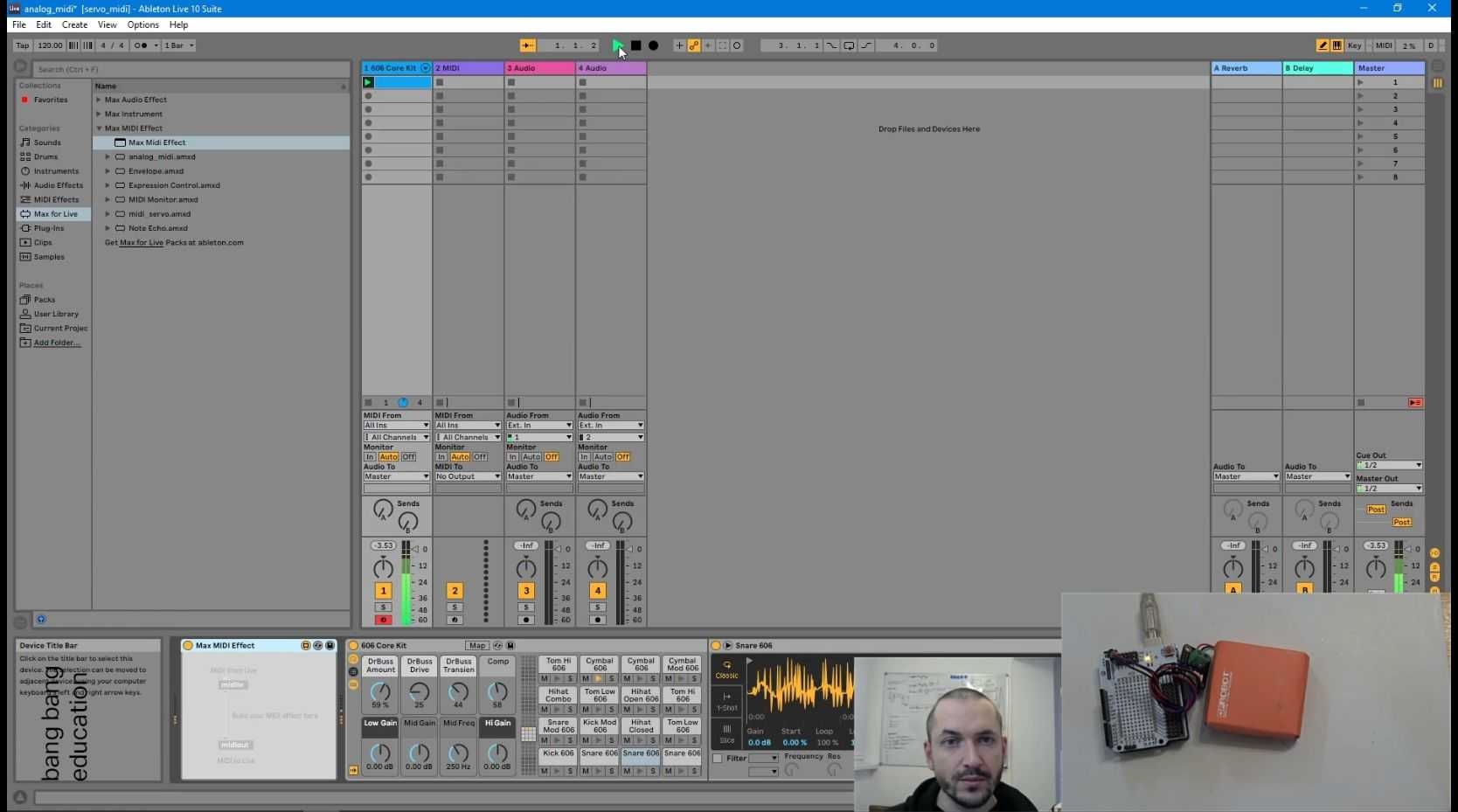The width and height of the screenshot is (1458, 812).
Task: Open the Edit menu
Action: click(44, 24)
